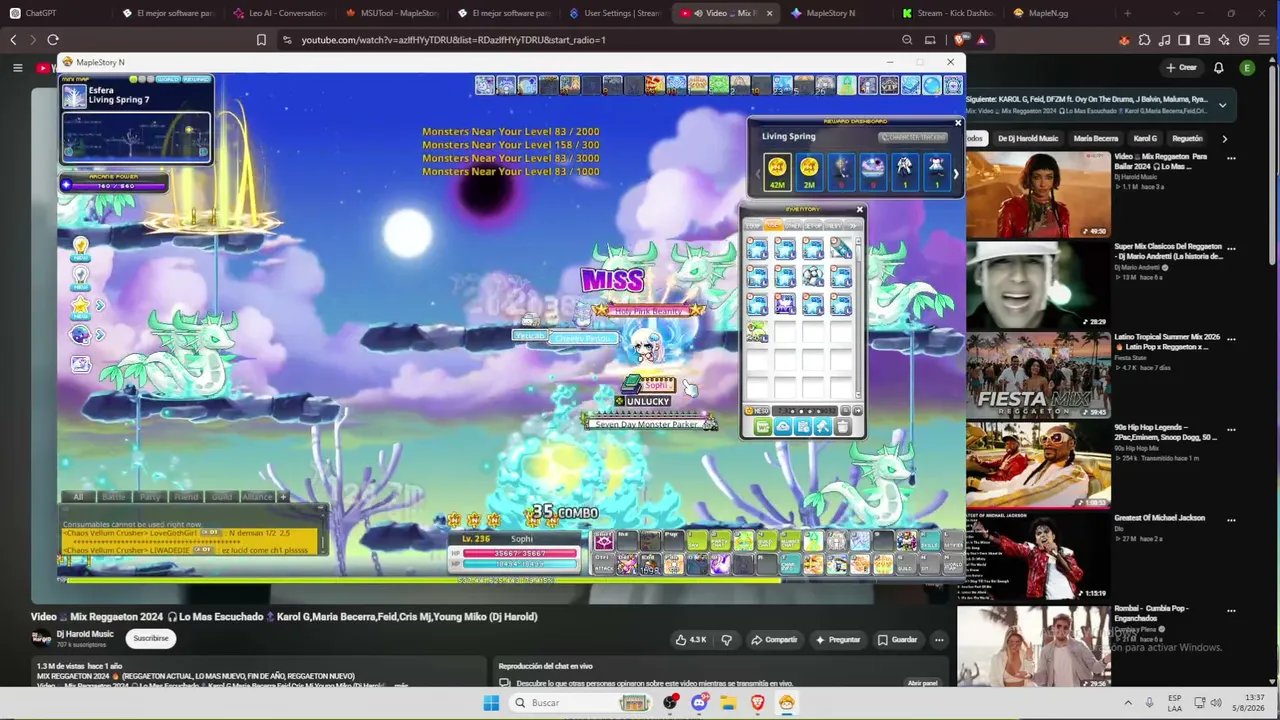Open Latino Tropical Summer Mix thumbnail
The width and height of the screenshot is (1280, 720).
click(1038, 374)
